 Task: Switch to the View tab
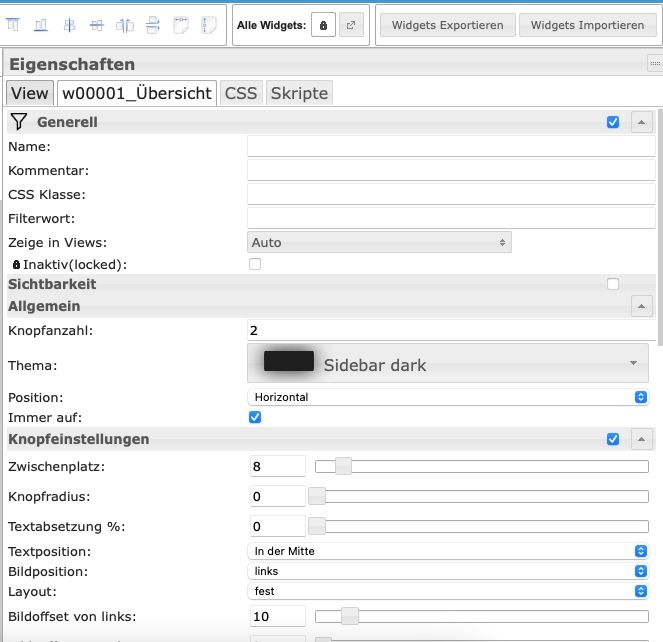(30, 93)
